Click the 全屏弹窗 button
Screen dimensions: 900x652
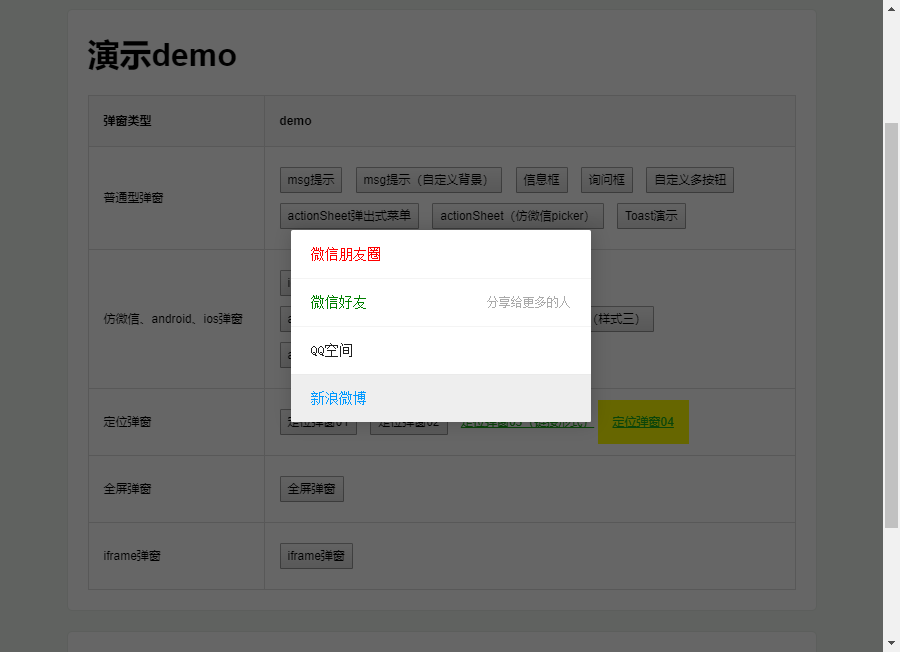tap(312, 489)
